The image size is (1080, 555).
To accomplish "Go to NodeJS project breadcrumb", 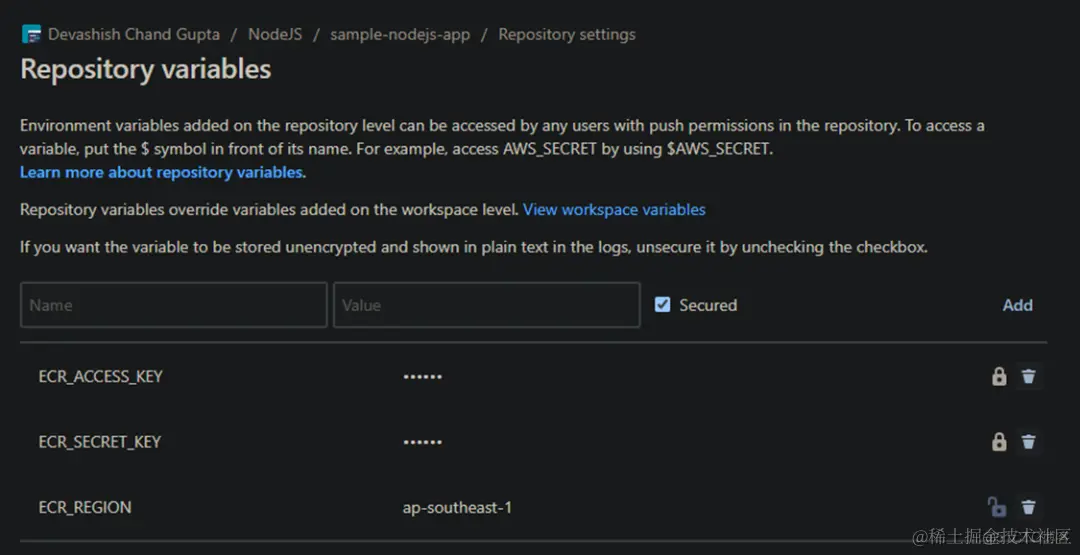I will [275, 34].
